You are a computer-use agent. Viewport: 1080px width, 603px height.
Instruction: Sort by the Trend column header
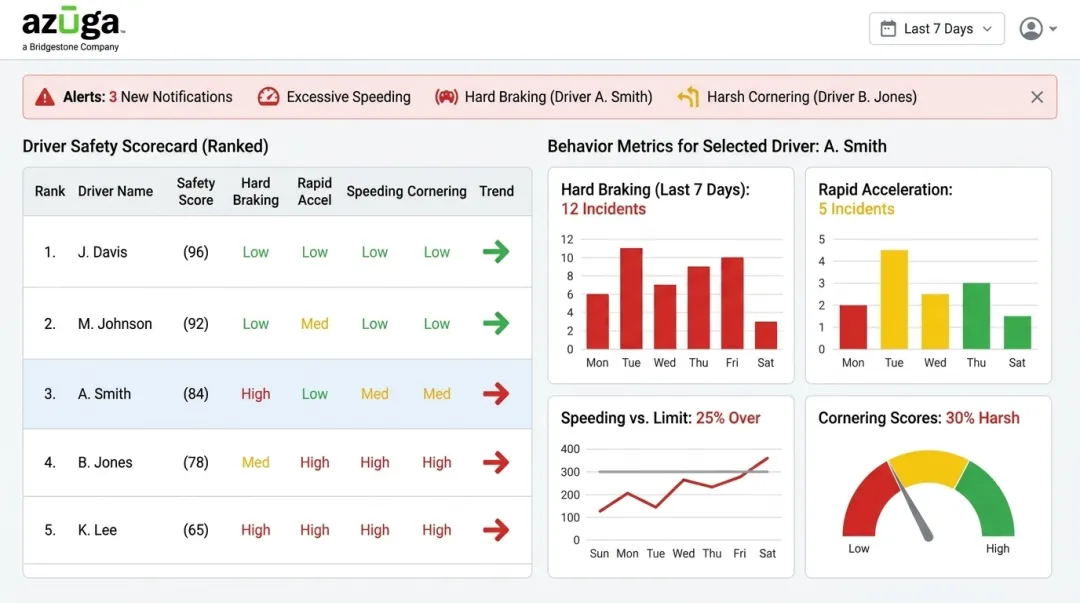[x=497, y=191]
